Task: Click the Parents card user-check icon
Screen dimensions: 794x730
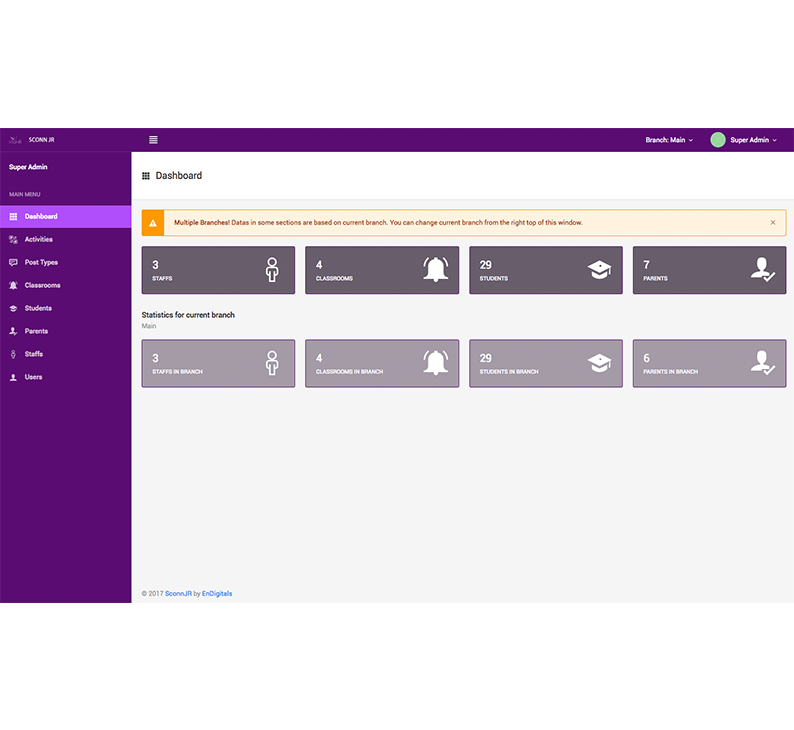Action: (x=762, y=270)
